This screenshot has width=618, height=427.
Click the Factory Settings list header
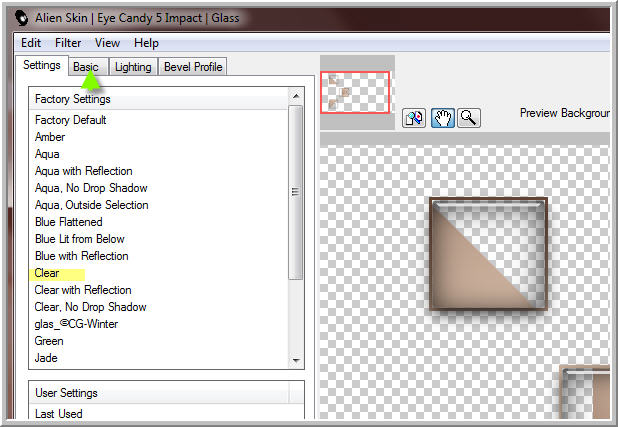click(159, 99)
